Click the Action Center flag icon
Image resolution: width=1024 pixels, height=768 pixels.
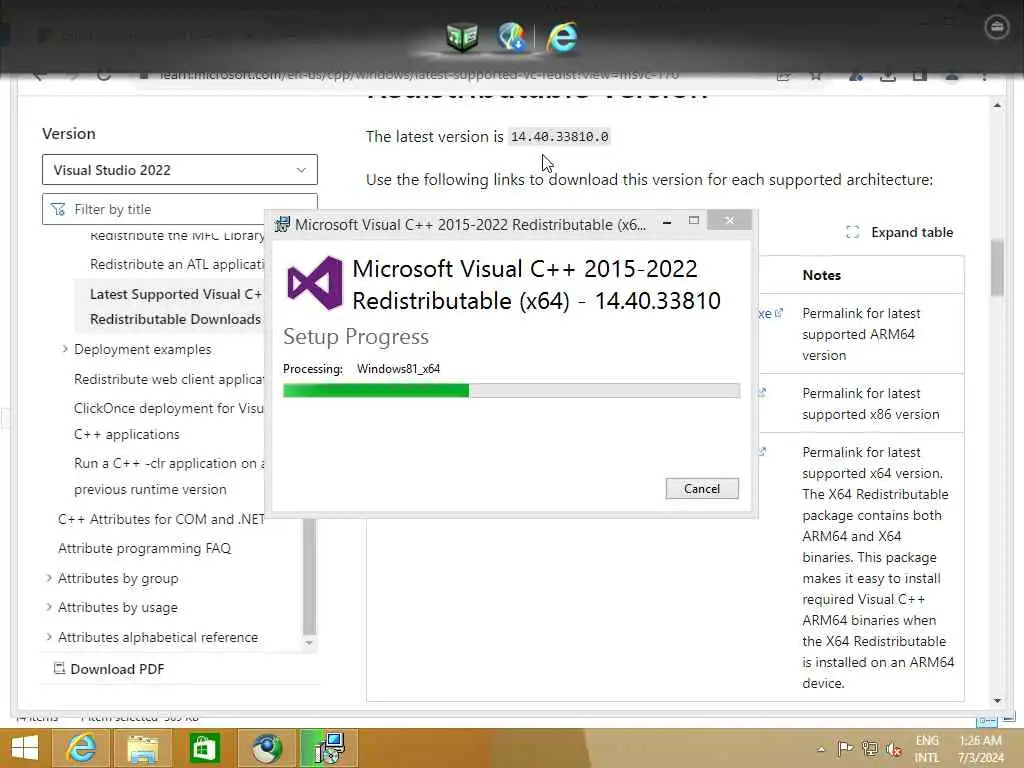click(845, 748)
